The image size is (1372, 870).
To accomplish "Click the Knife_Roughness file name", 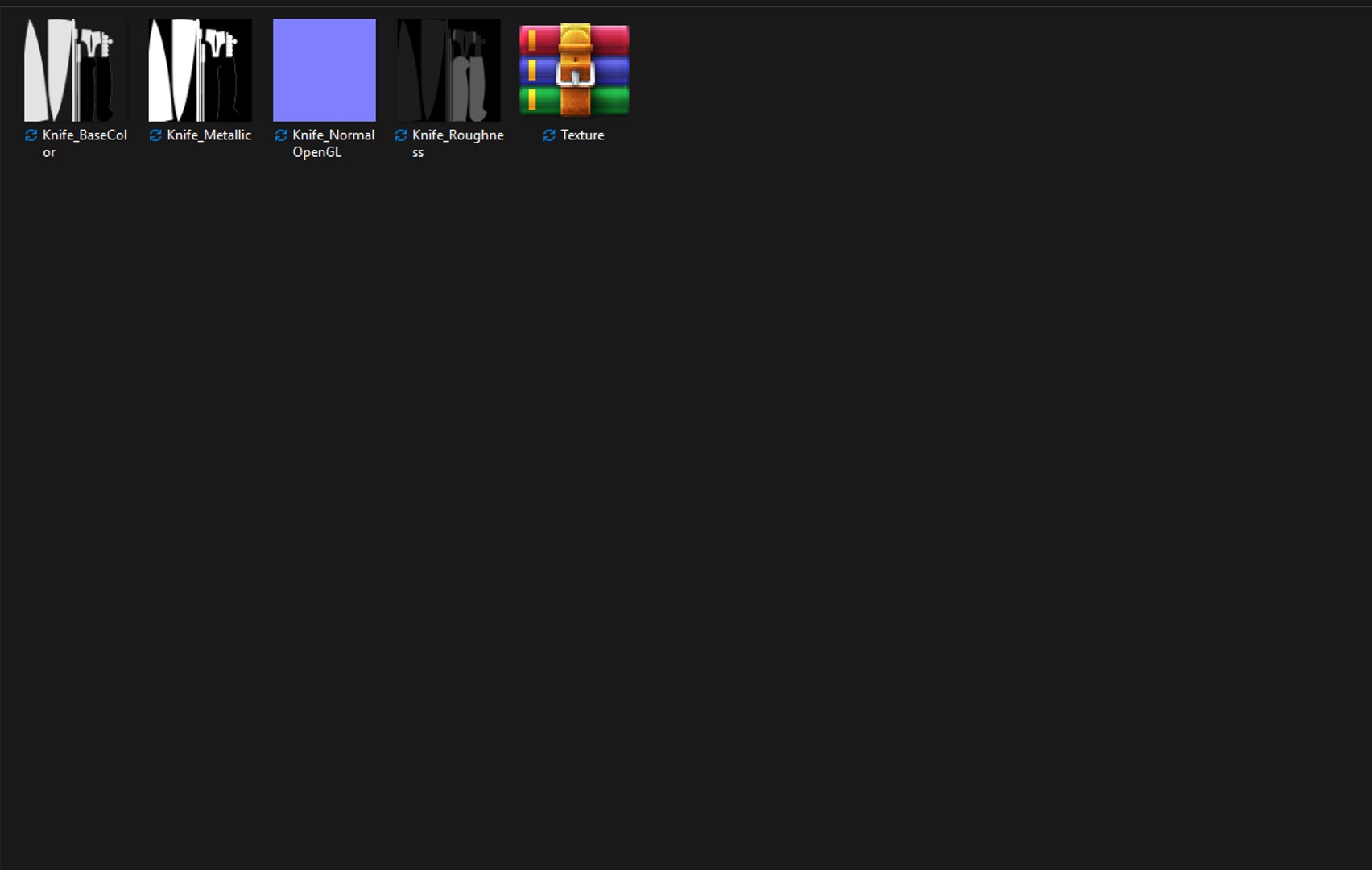I will [458, 143].
